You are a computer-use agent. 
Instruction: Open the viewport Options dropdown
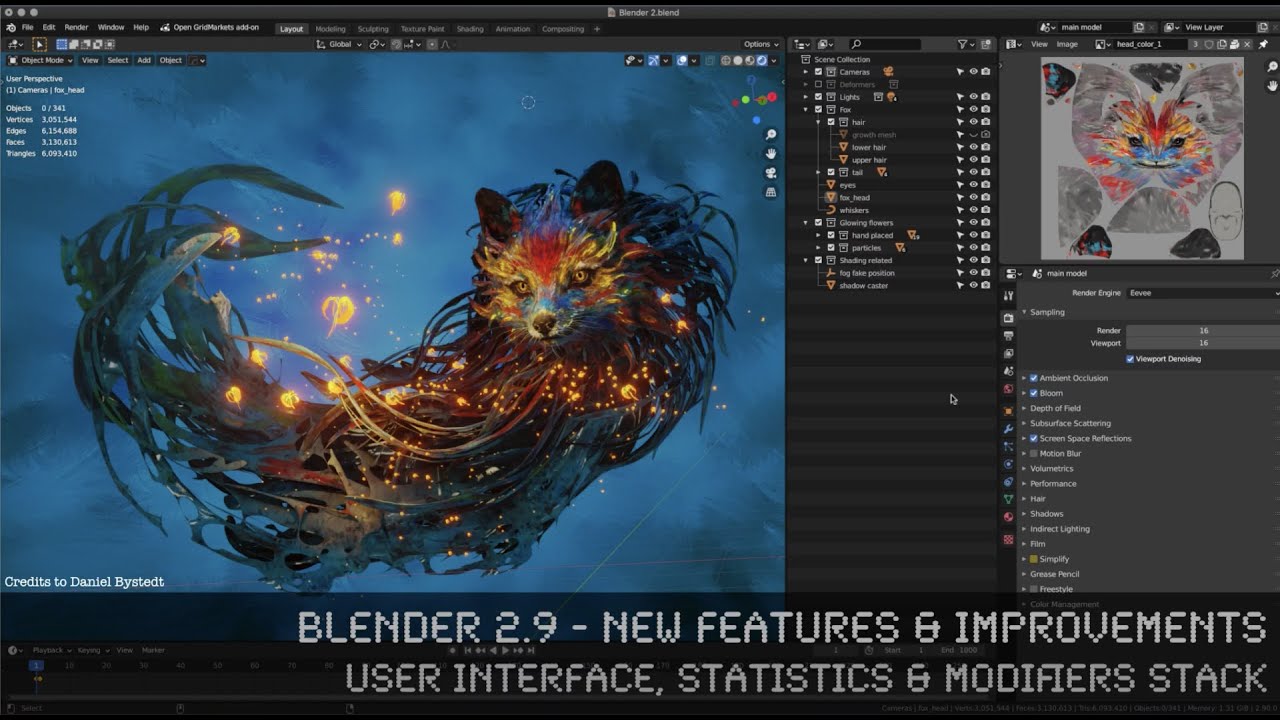pyautogui.click(x=761, y=44)
